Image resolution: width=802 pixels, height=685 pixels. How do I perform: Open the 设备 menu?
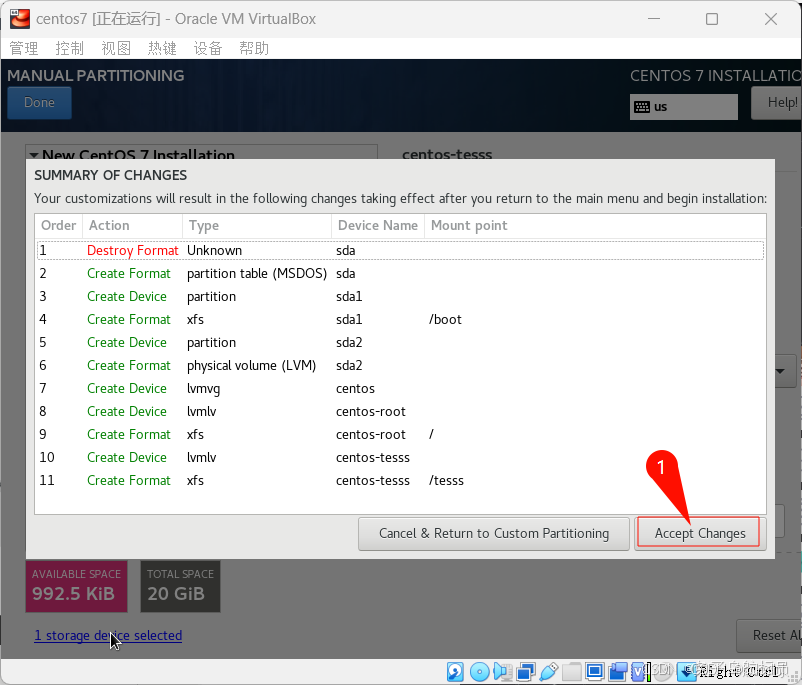208,49
